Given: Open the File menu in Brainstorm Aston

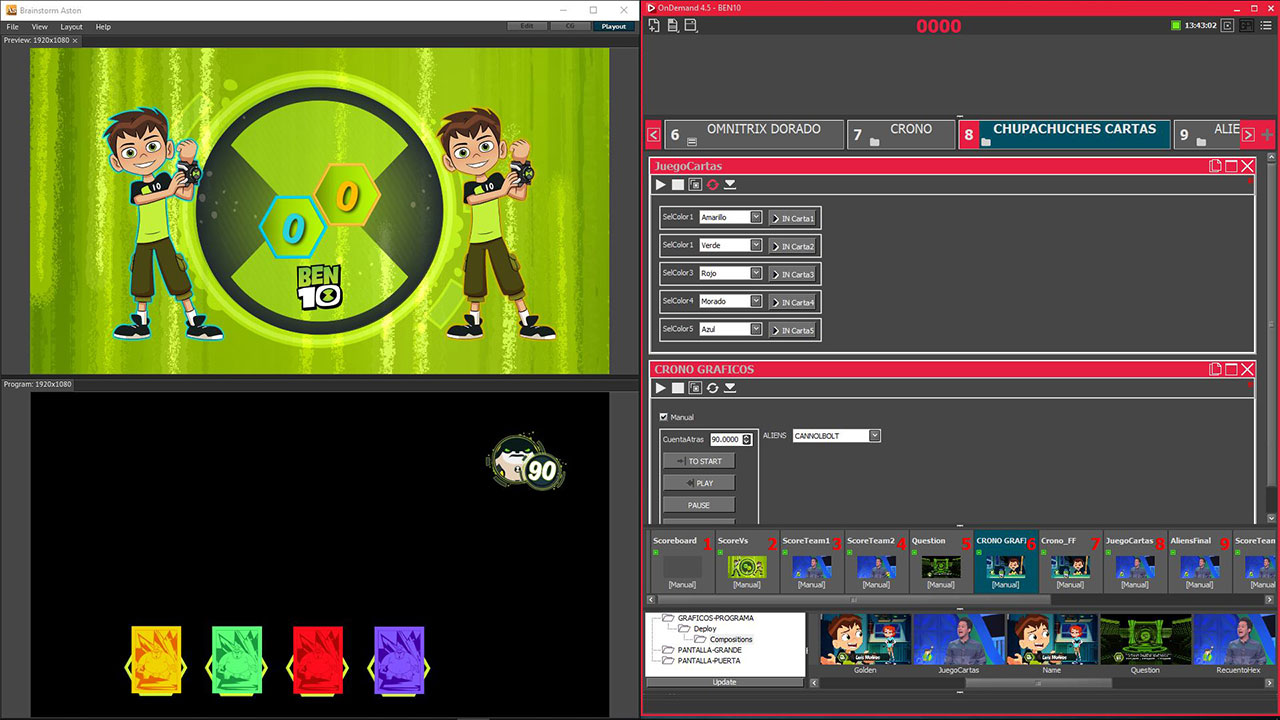Looking at the screenshot, I should click(13, 27).
